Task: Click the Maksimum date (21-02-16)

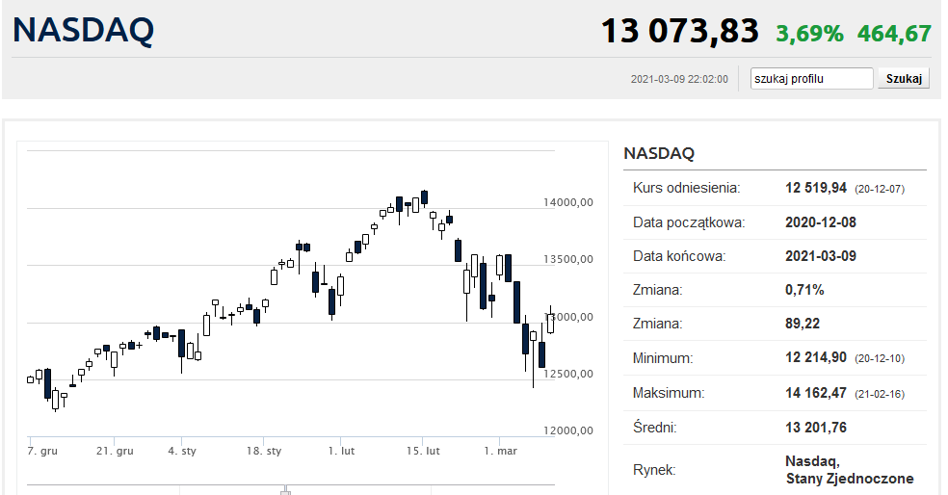Action: pyautogui.click(x=880, y=394)
